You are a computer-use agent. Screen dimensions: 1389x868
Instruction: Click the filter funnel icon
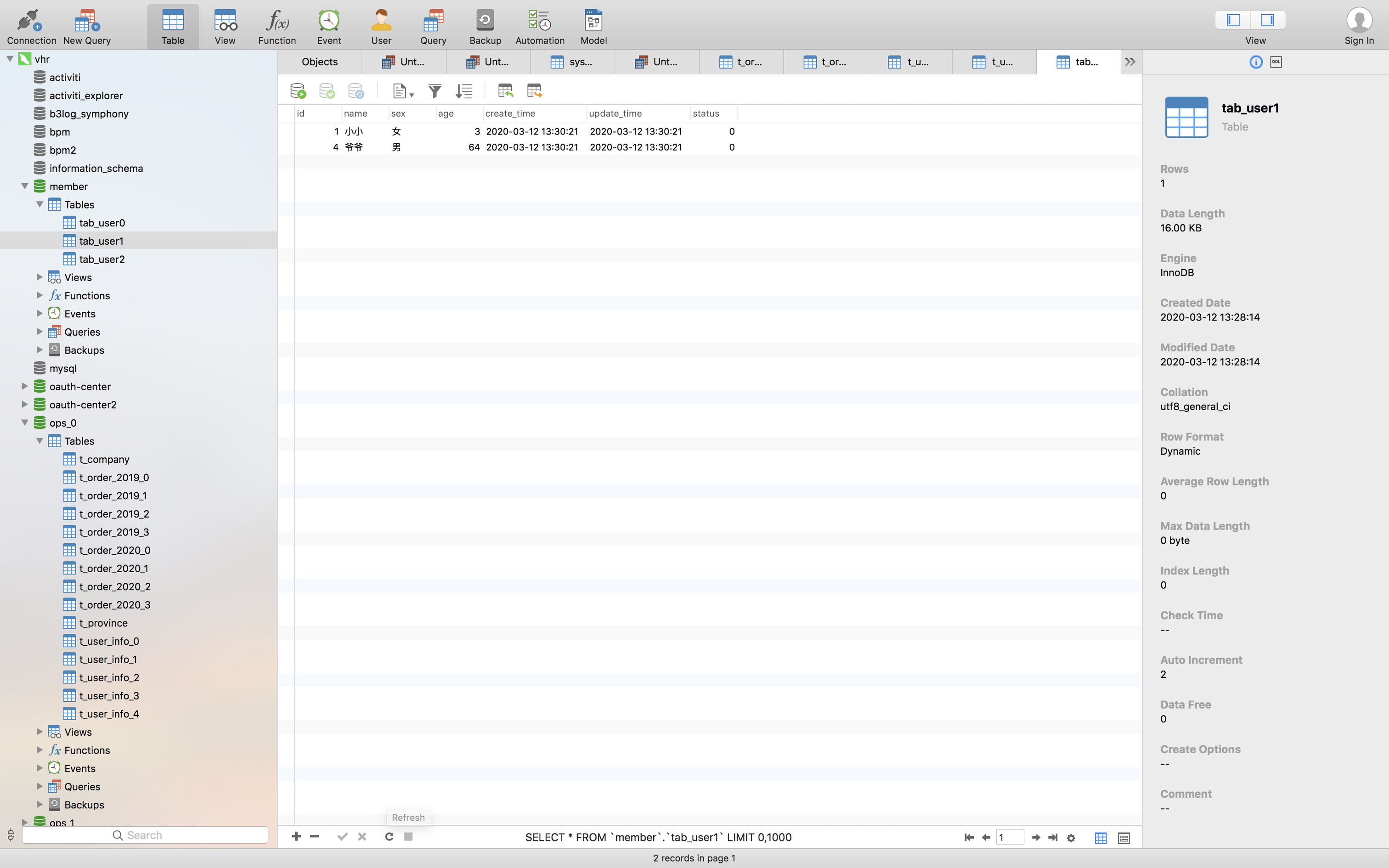(435, 91)
